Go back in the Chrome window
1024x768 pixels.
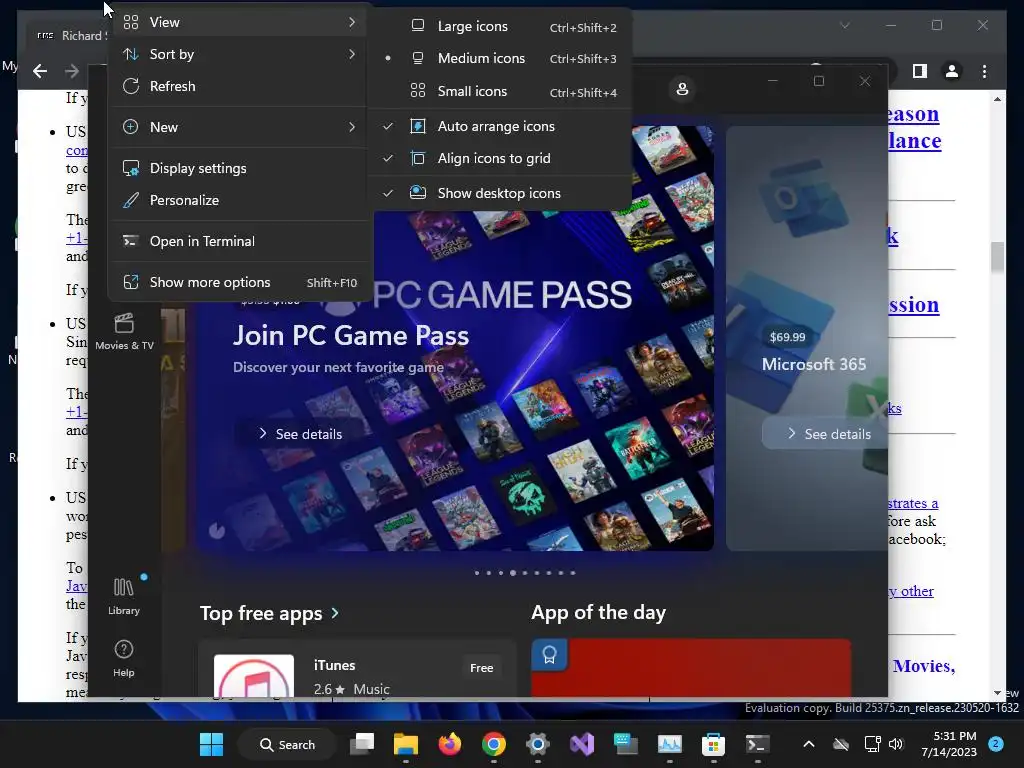pyautogui.click(x=40, y=71)
